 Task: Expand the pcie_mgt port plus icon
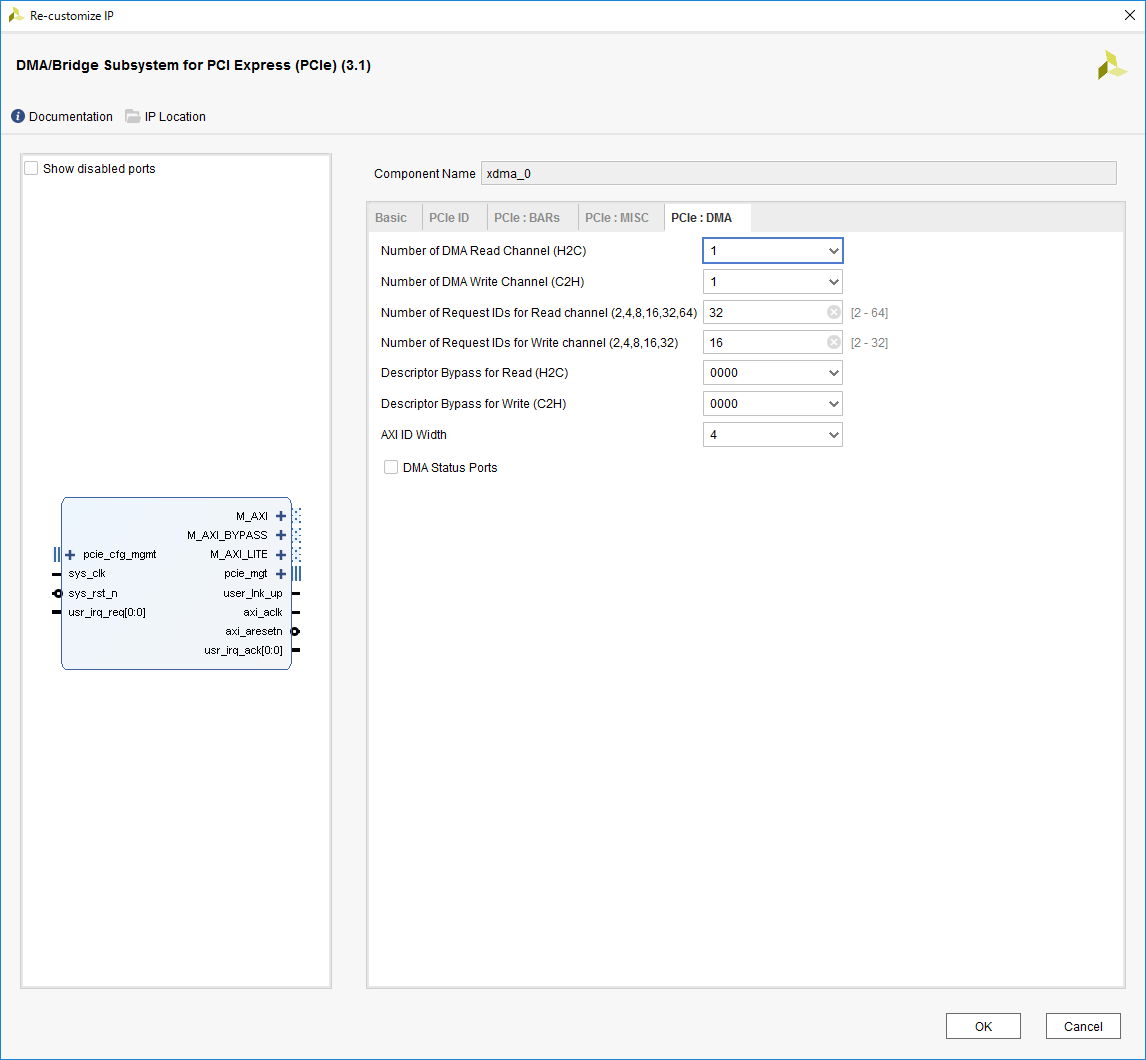[281, 574]
